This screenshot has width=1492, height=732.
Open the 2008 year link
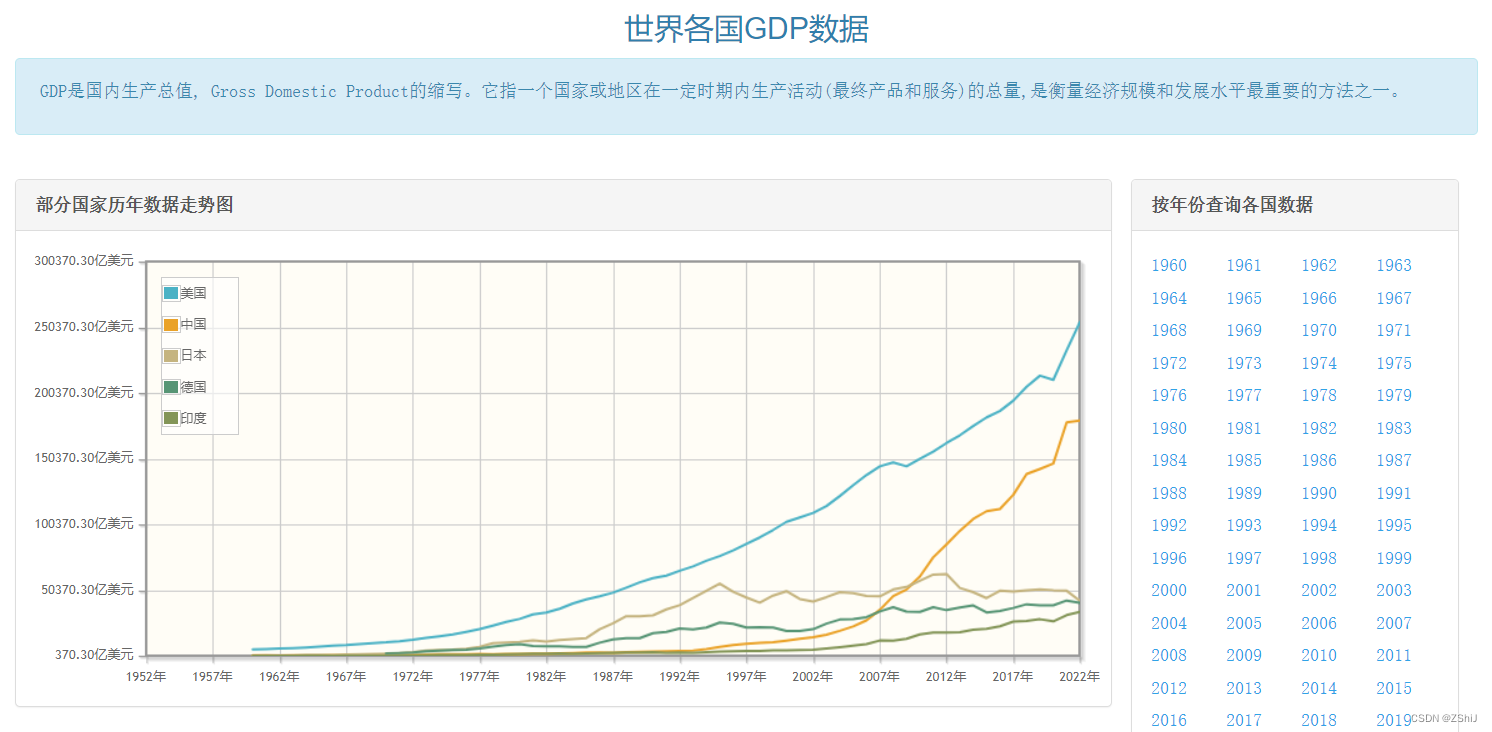pos(1169,655)
